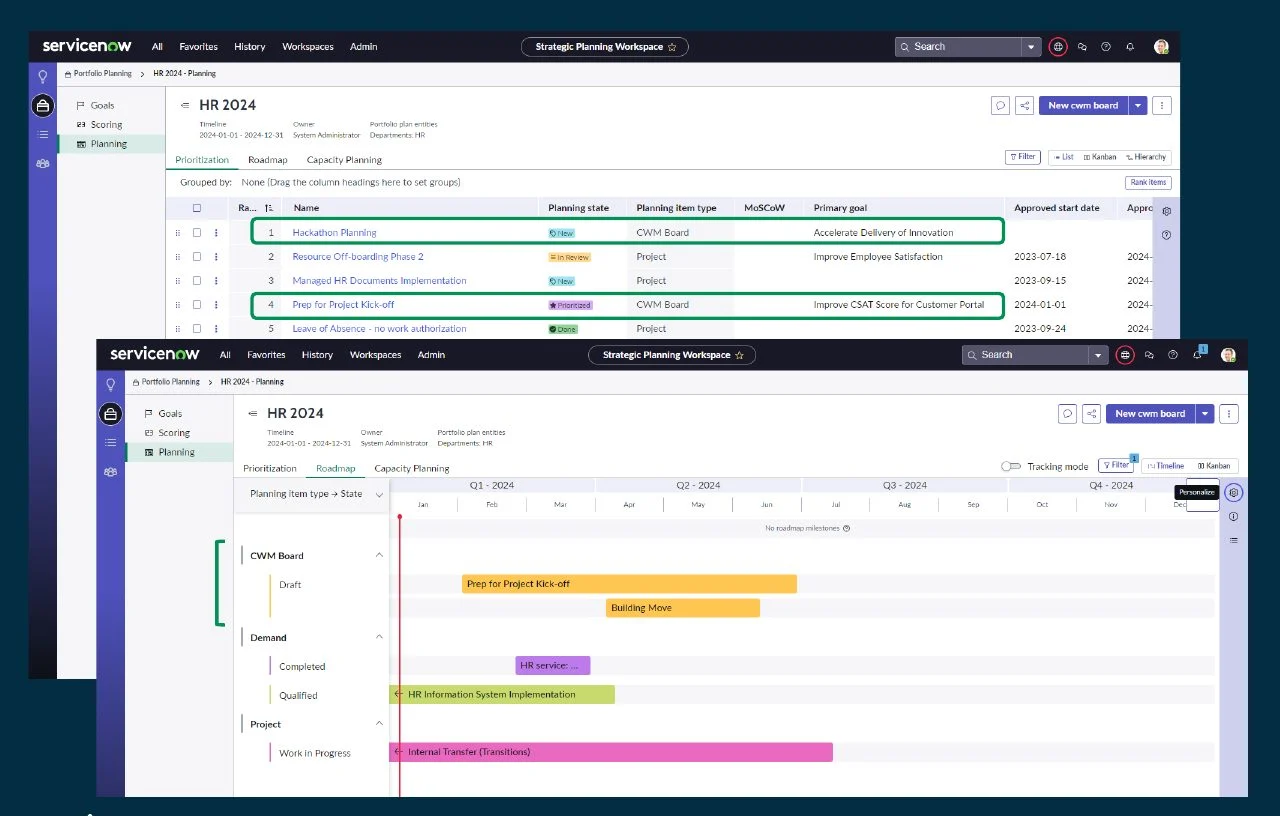
Task: Click the share icon in back Prioritization window
Action: [x=1024, y=106]
